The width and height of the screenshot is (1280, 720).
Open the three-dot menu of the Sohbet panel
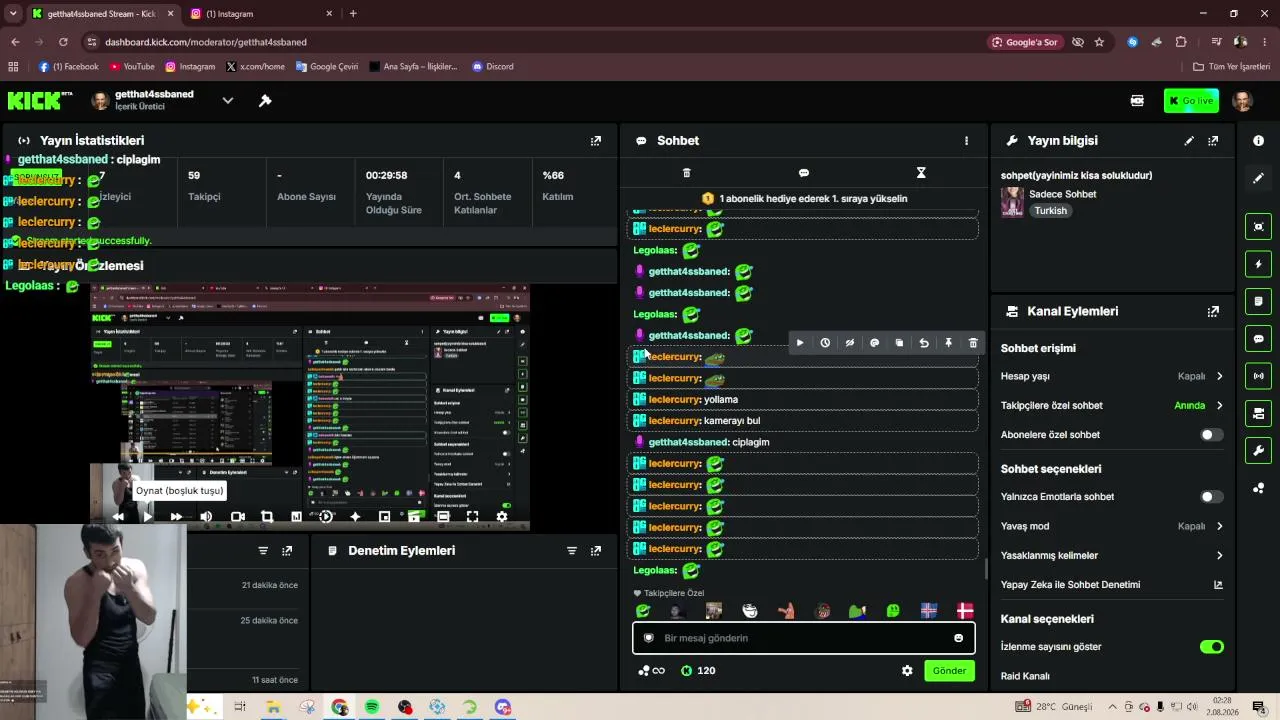click(x=966, y=141)
